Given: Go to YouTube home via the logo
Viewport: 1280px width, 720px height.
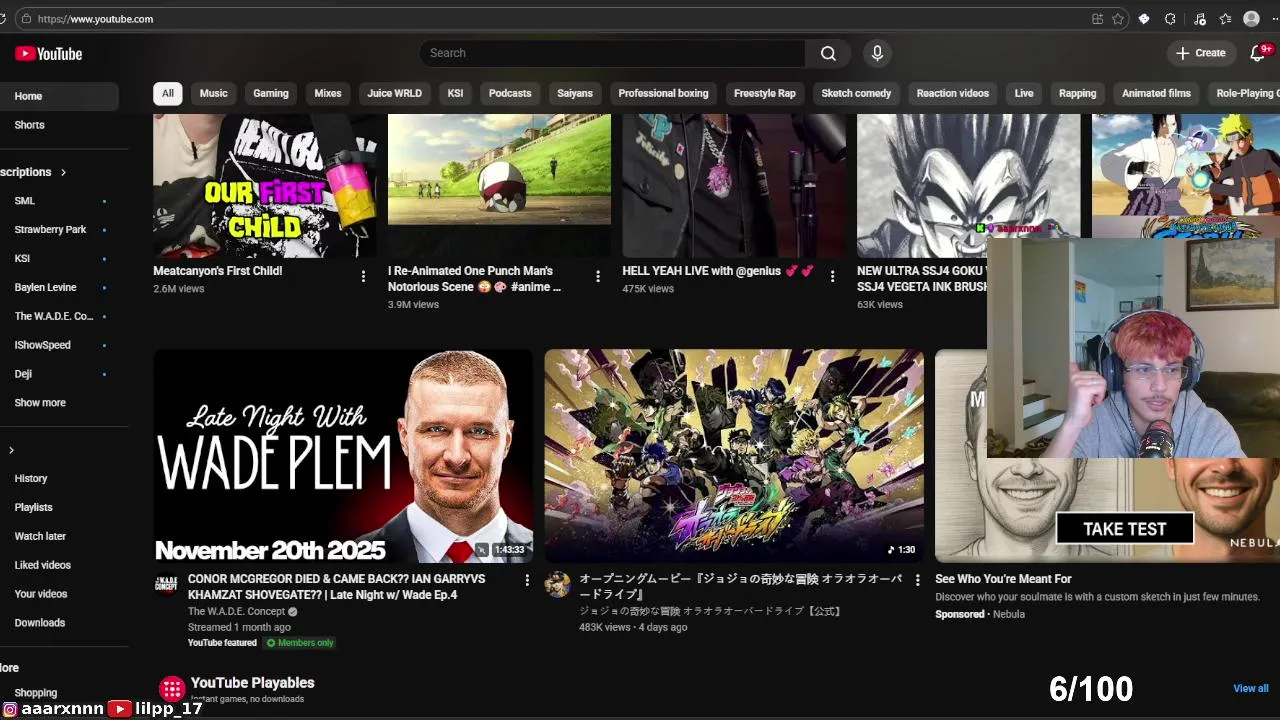Looking at the screenshot, I should pos(48,54).
